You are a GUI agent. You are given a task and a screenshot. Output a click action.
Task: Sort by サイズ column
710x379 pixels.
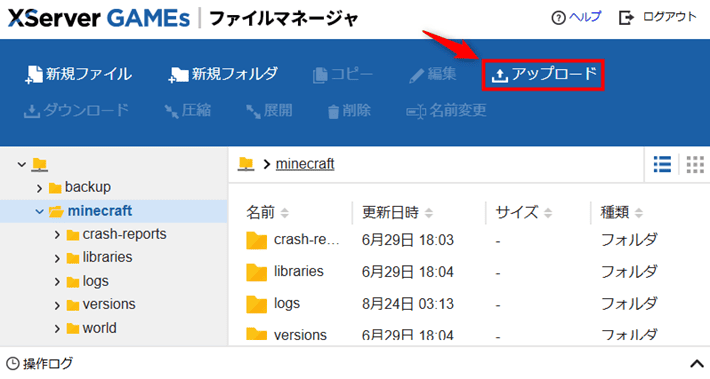click(523, 212)
